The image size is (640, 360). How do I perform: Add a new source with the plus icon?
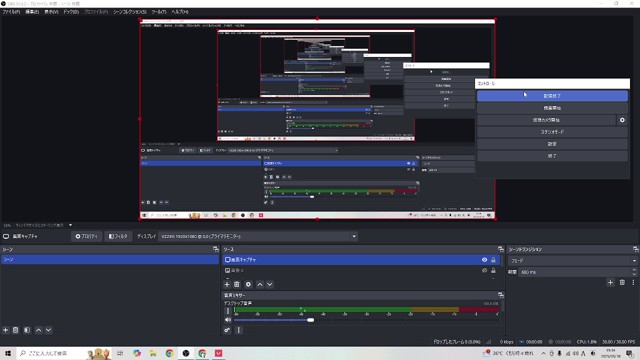(x=227, y=284)
